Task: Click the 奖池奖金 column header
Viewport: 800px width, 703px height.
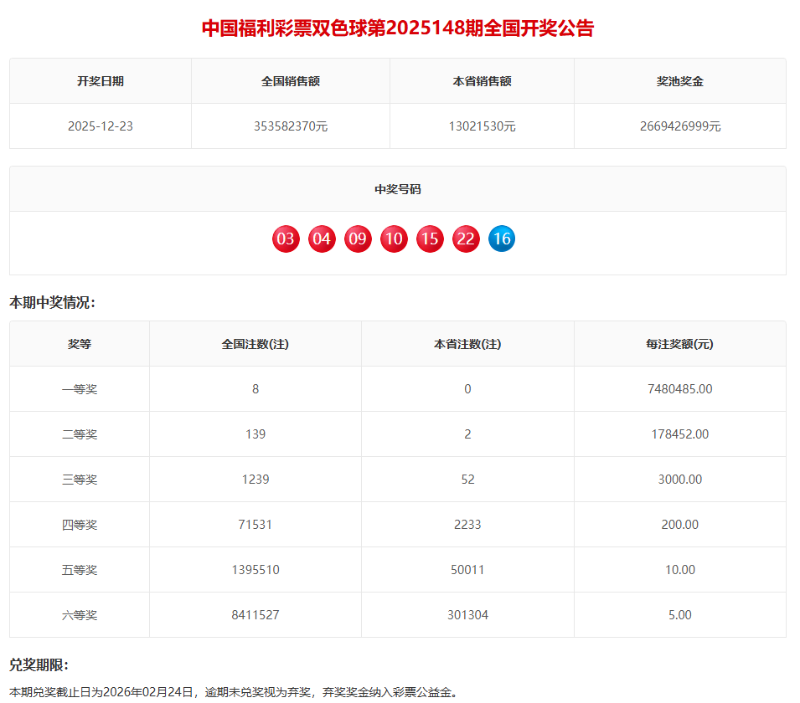Action: [680, 81]
